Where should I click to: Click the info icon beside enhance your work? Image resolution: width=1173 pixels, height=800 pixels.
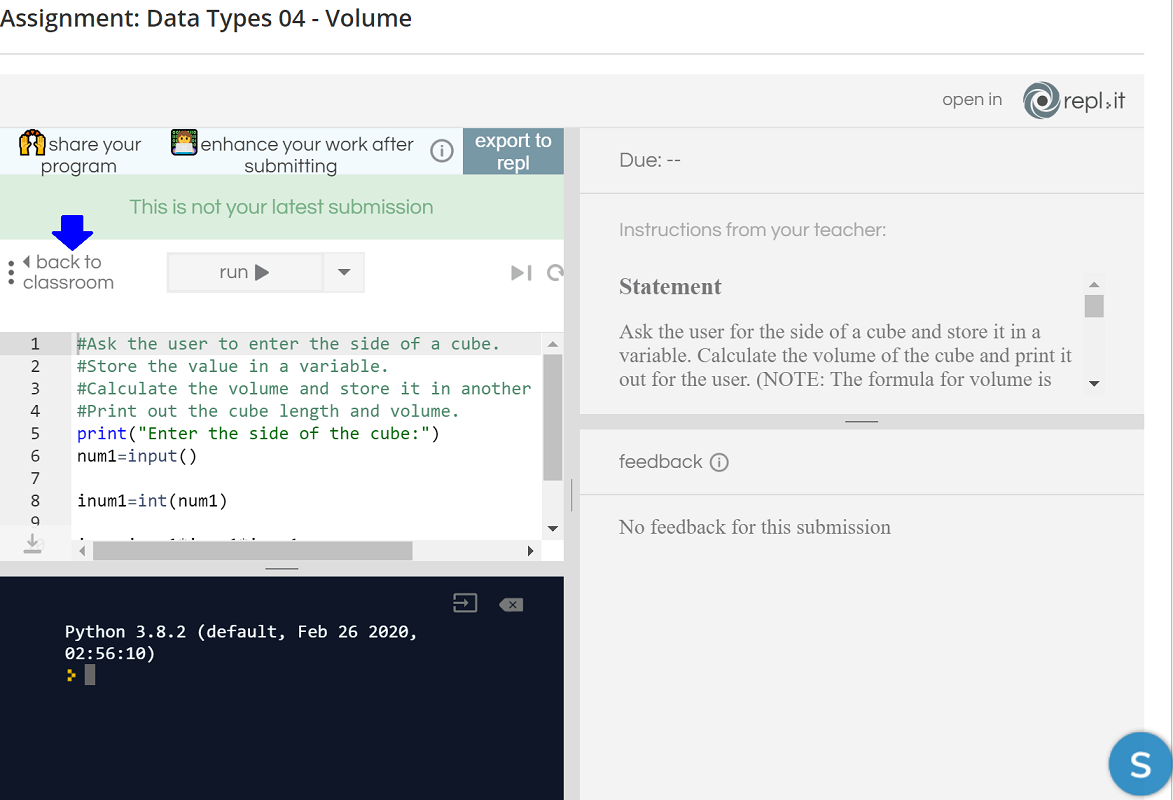(x=442, y=152)
